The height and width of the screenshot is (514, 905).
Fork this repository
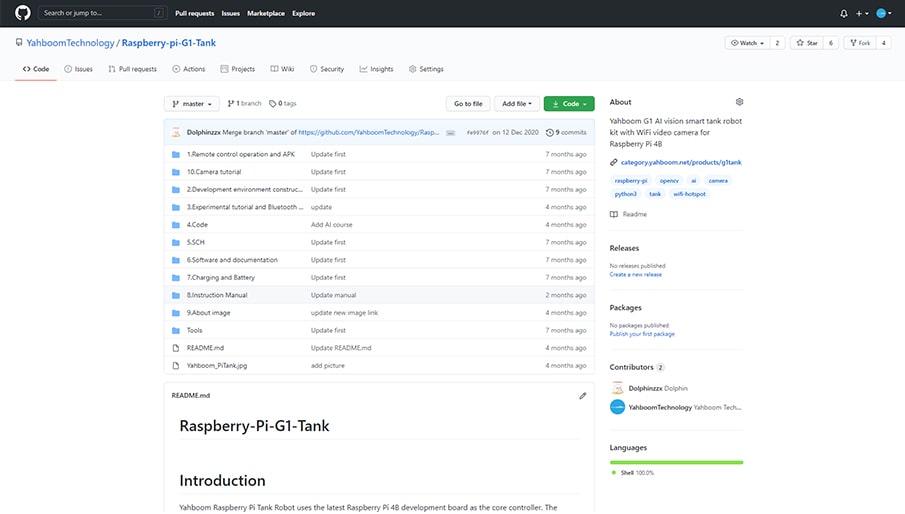(860, 43)
